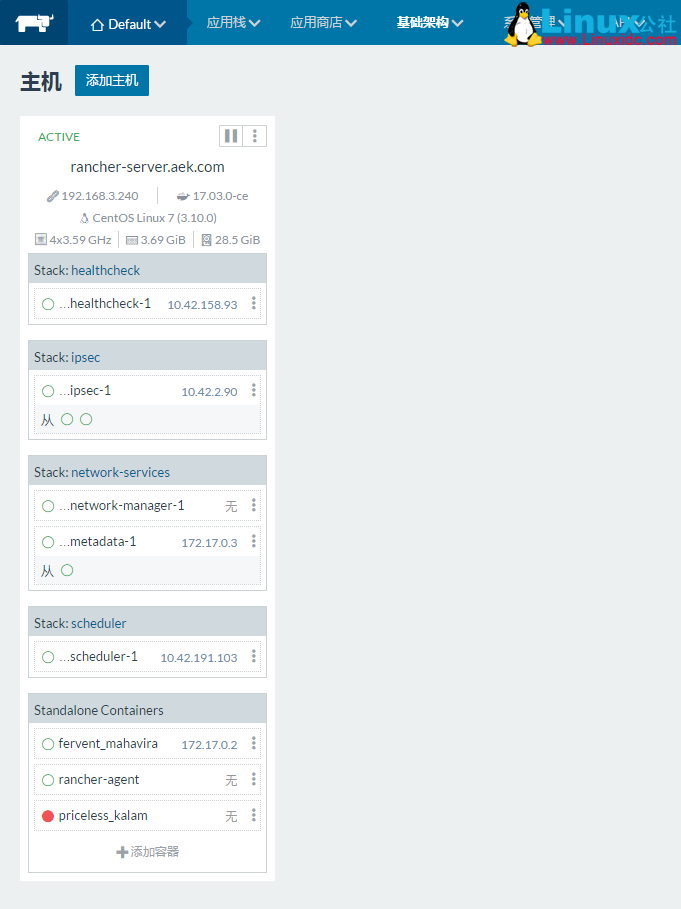Click the ACTIVE host status label

point(59,137)
